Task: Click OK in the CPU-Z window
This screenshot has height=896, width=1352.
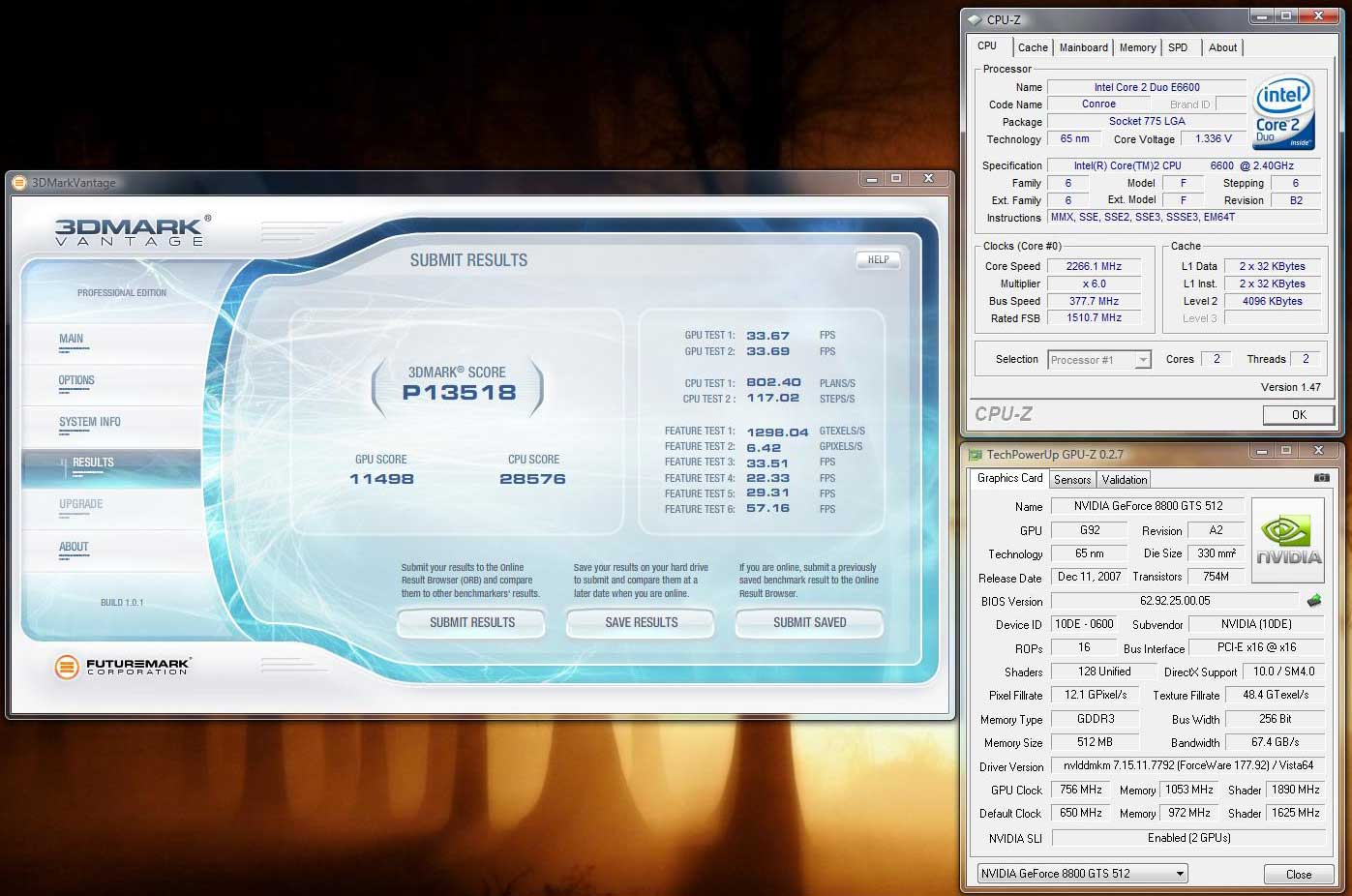Action: [1299, 414]
